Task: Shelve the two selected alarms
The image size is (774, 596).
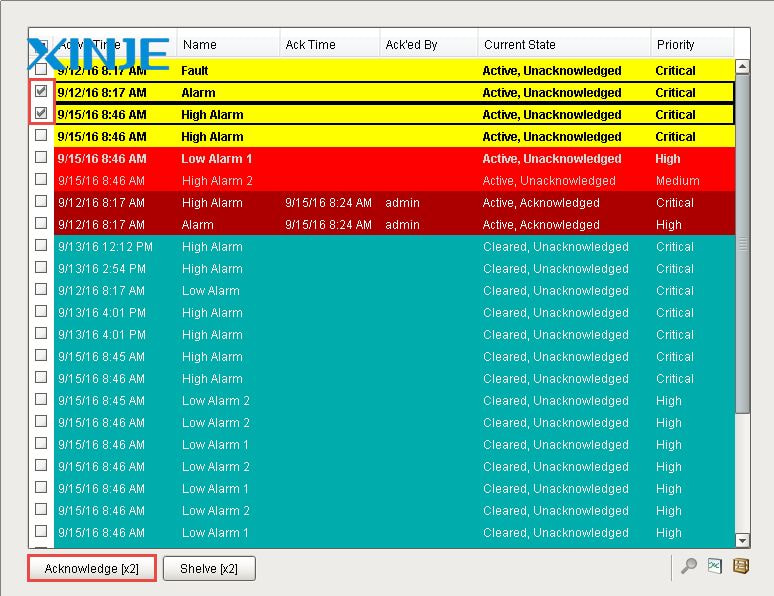Action: (x=209, y=568)
